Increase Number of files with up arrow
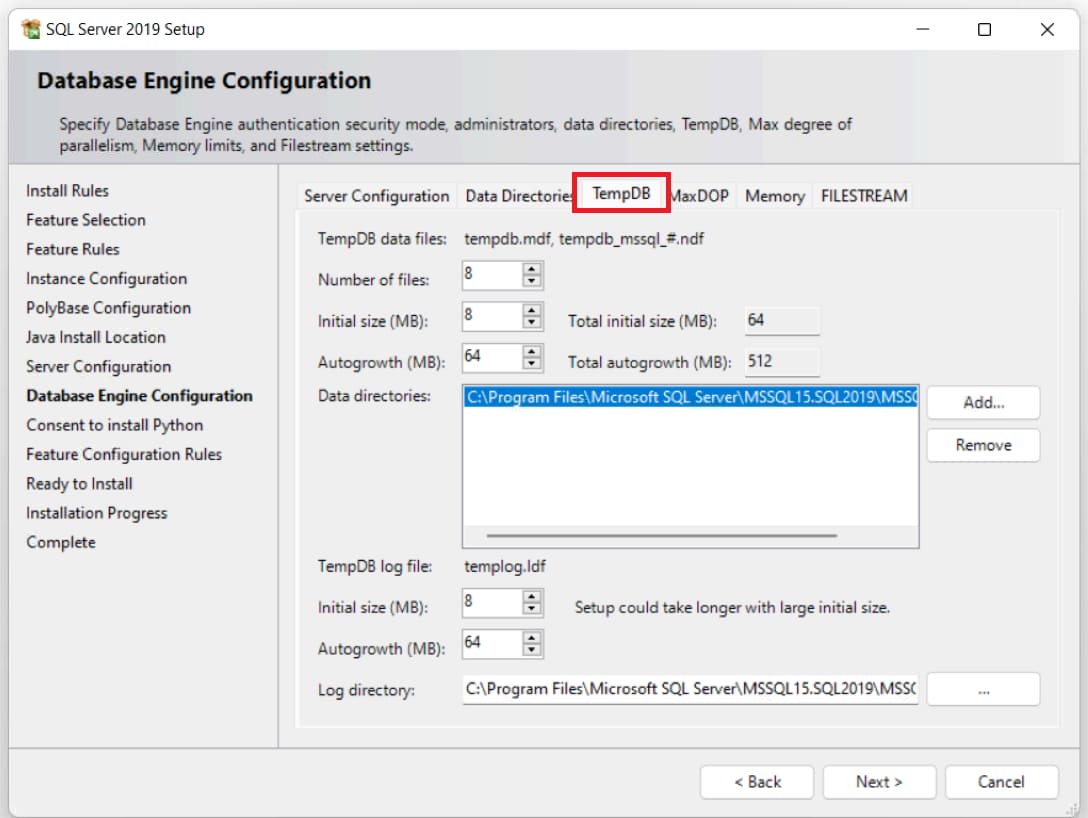The height and width of the screenshot is (818, 1088). click(532, 269)
